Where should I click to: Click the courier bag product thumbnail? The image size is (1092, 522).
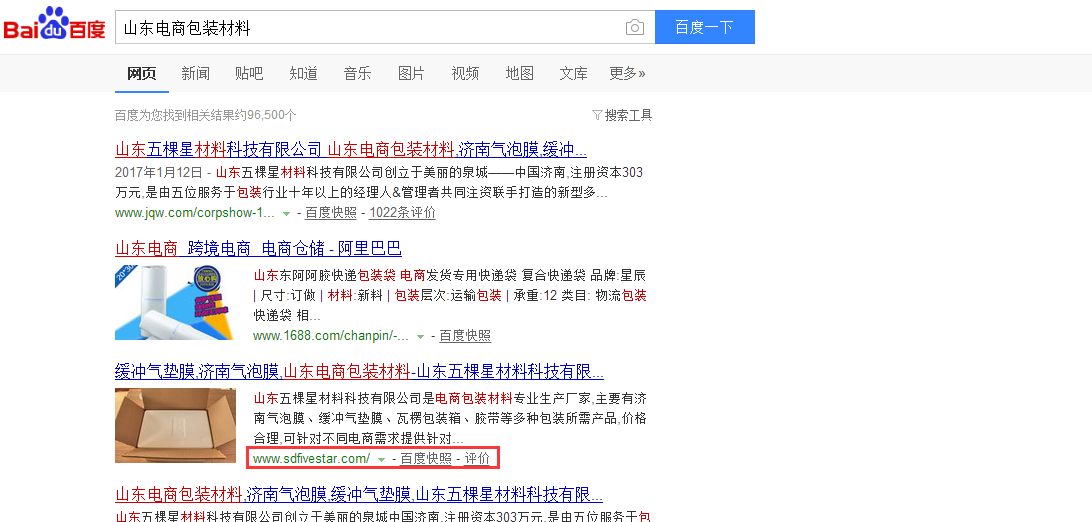tap(175, 301)
